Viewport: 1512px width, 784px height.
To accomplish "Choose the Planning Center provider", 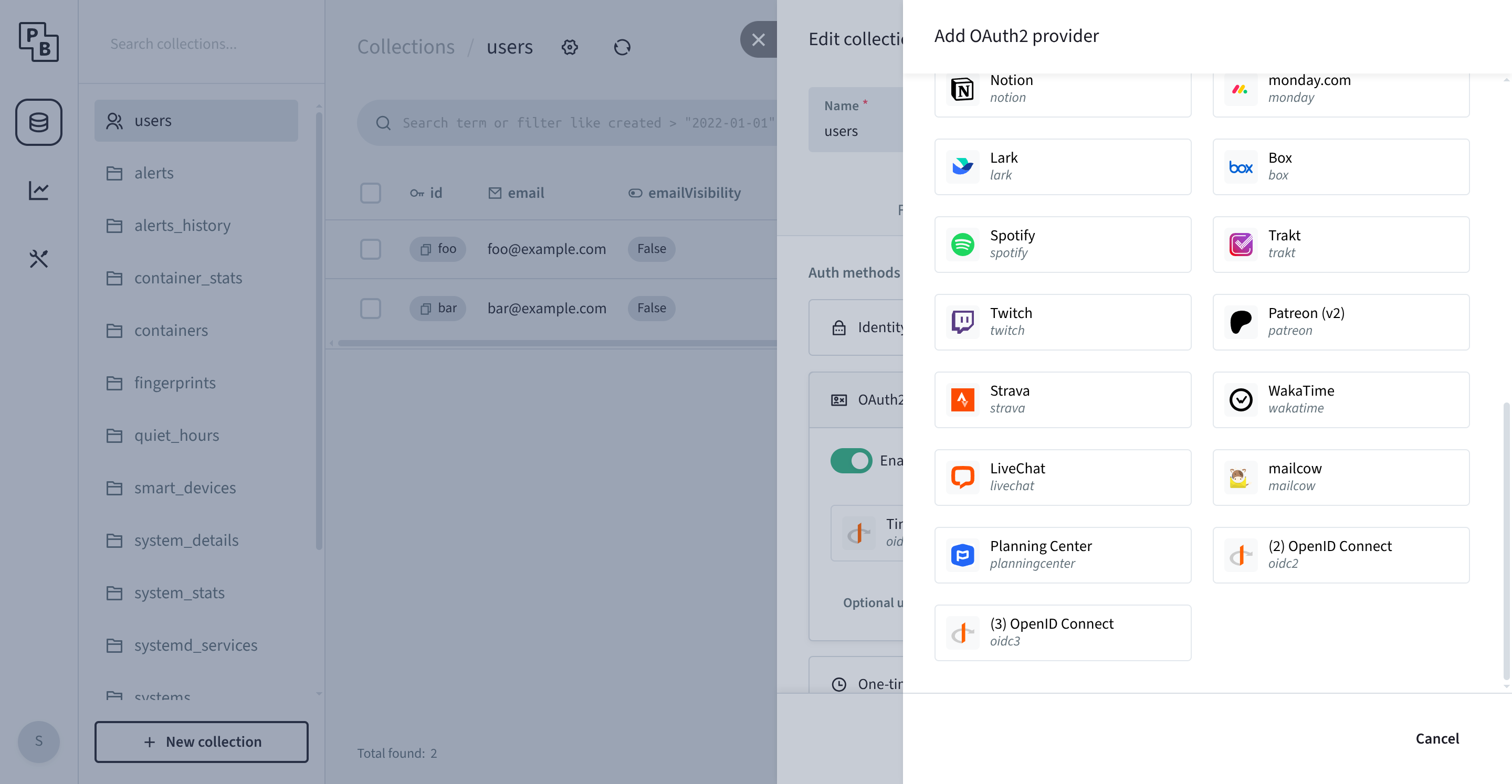I will pyautogui.click(x=1063, y=555).
